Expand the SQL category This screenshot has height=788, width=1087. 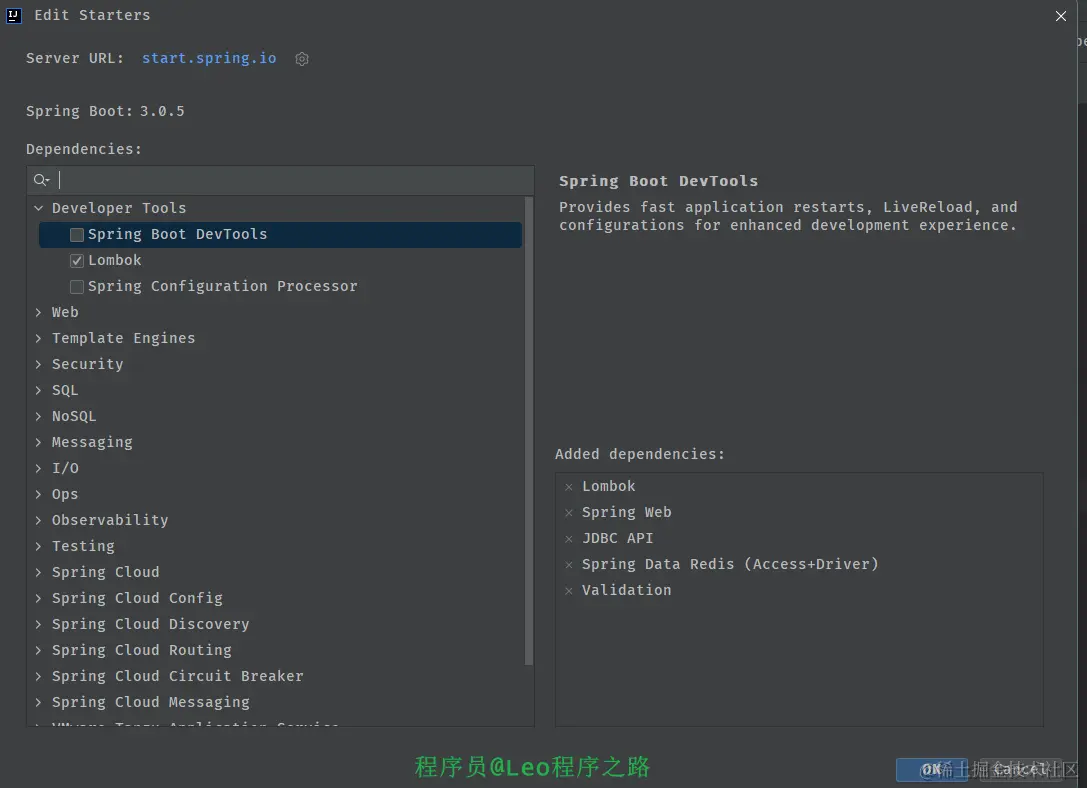[39, 390]
